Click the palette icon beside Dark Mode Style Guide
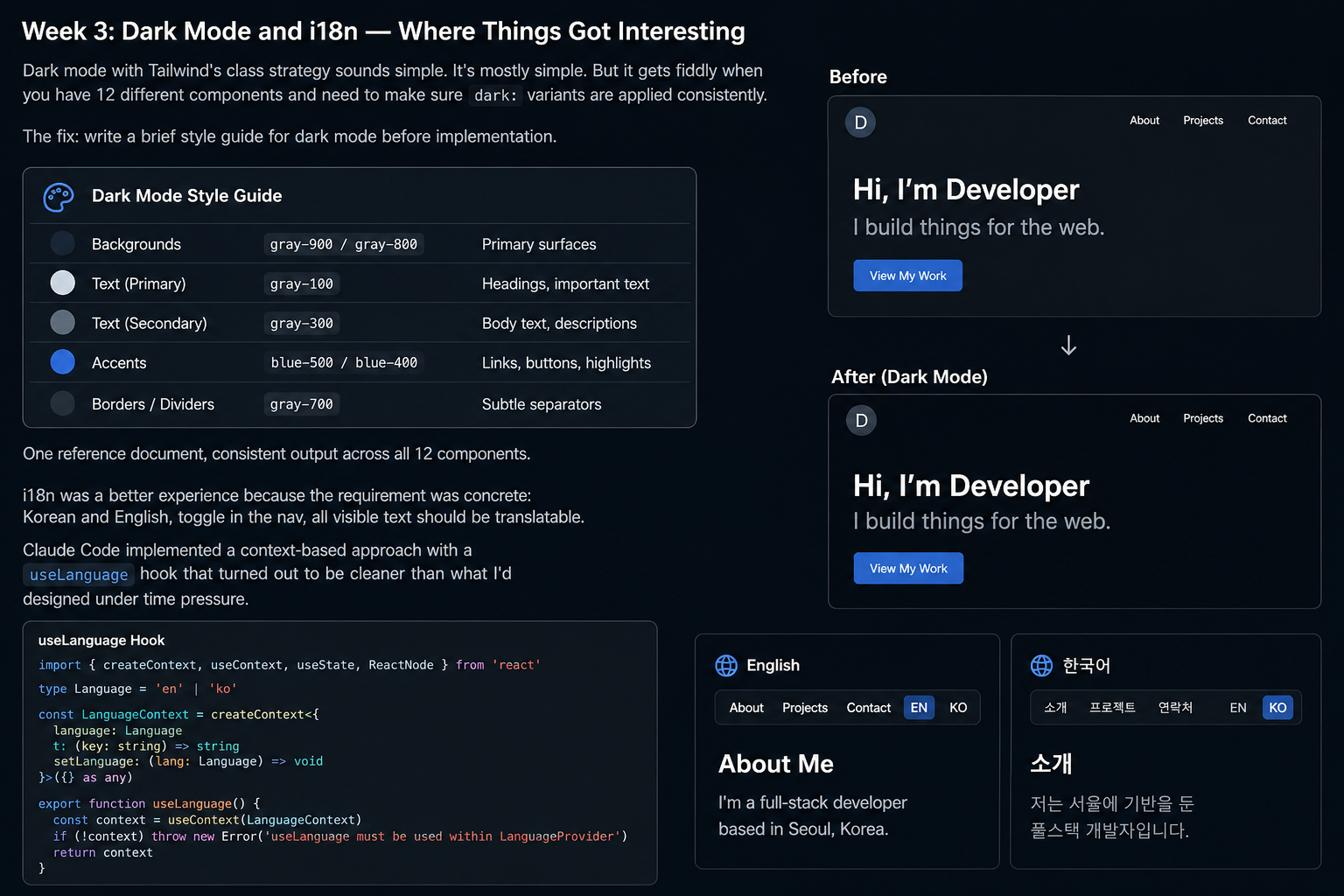 tap(59, 197)
